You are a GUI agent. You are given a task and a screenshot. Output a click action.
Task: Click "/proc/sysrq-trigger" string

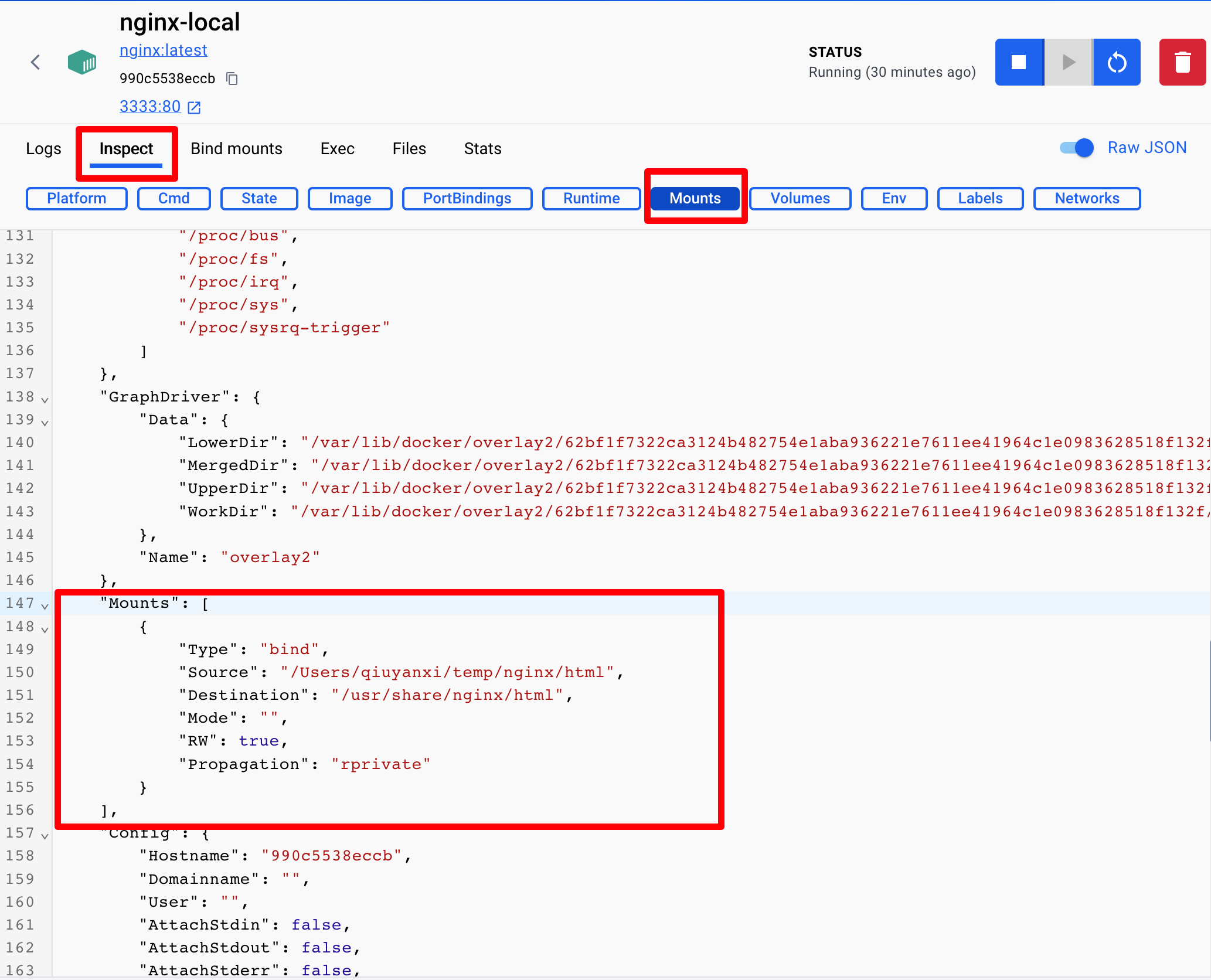point(284,328)
